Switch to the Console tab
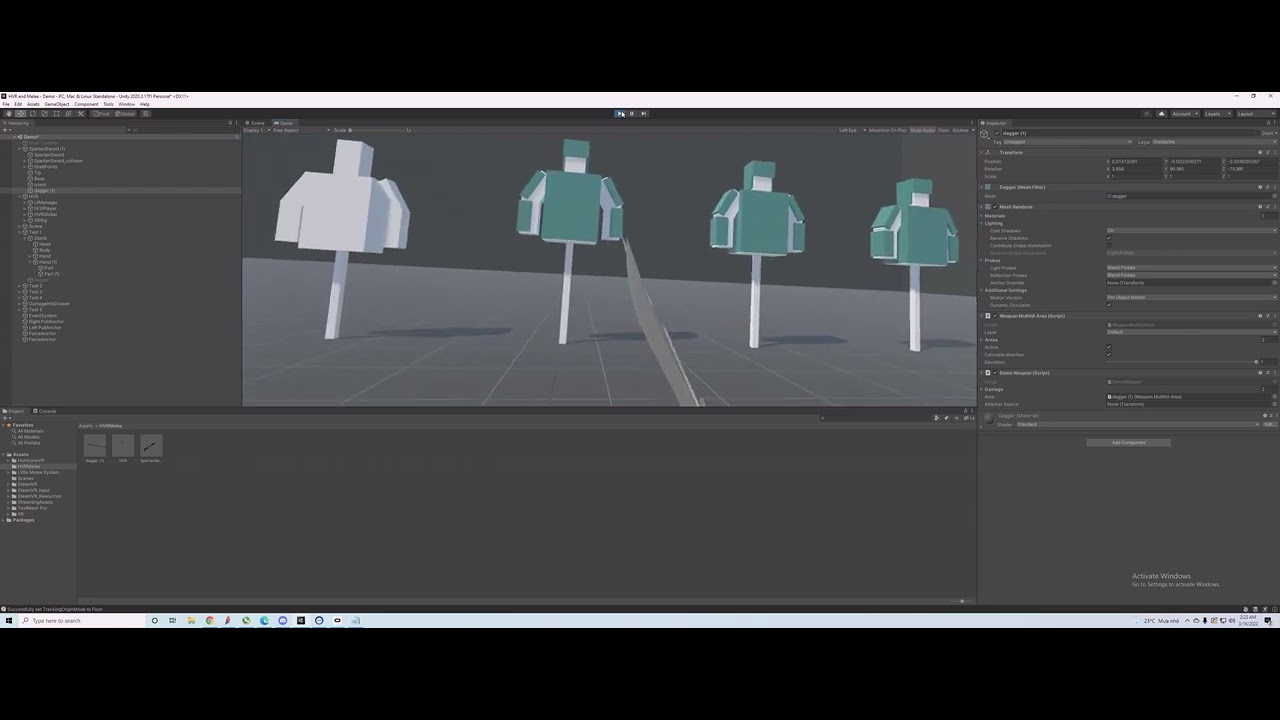The height and width of the screenshot is (720, 1280). (46, 411)
